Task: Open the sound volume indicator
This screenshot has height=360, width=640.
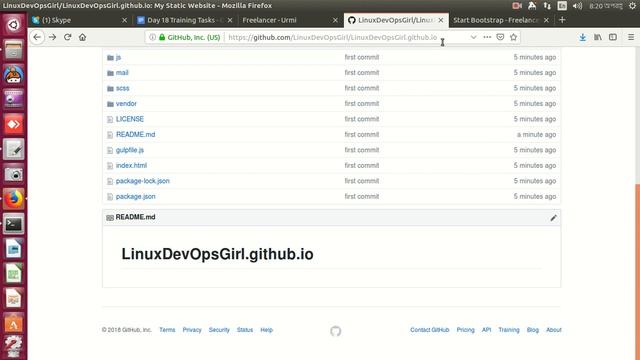Action: click(577, 6)
